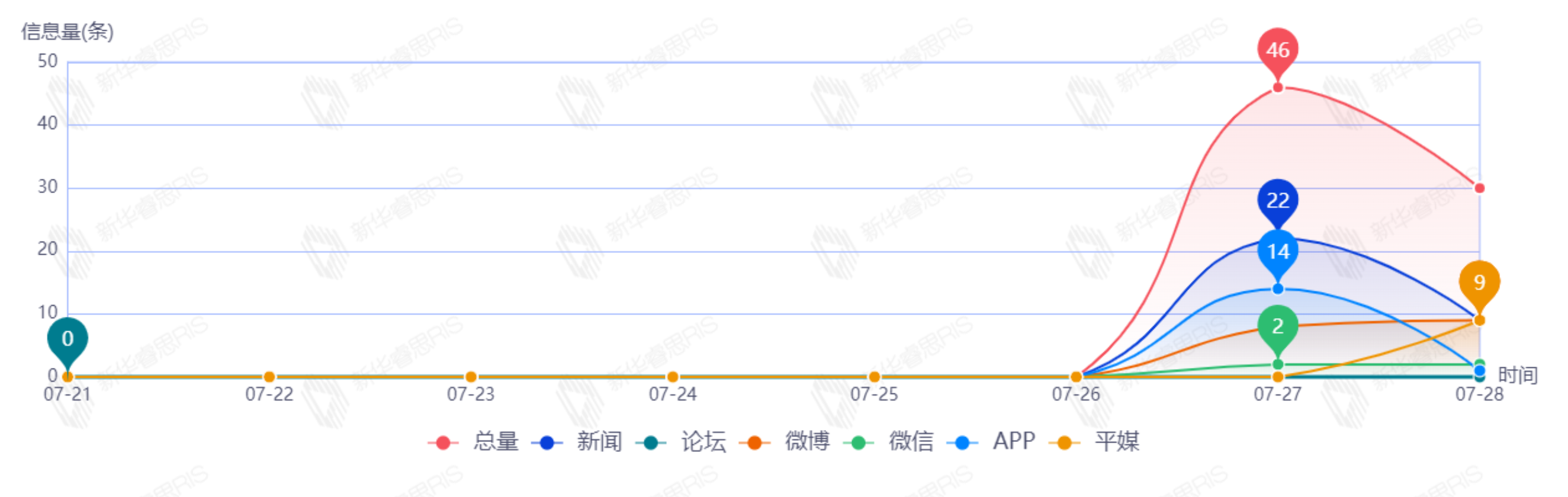This screenshot has height=497, width=1568.
Task: Click the green 2 marker pin
Action: 1278,326
